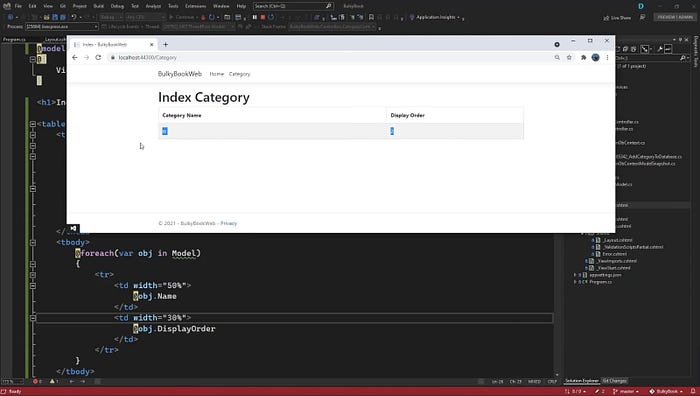
Task: Click the Visual Studio search box
Action: [293, 6]
